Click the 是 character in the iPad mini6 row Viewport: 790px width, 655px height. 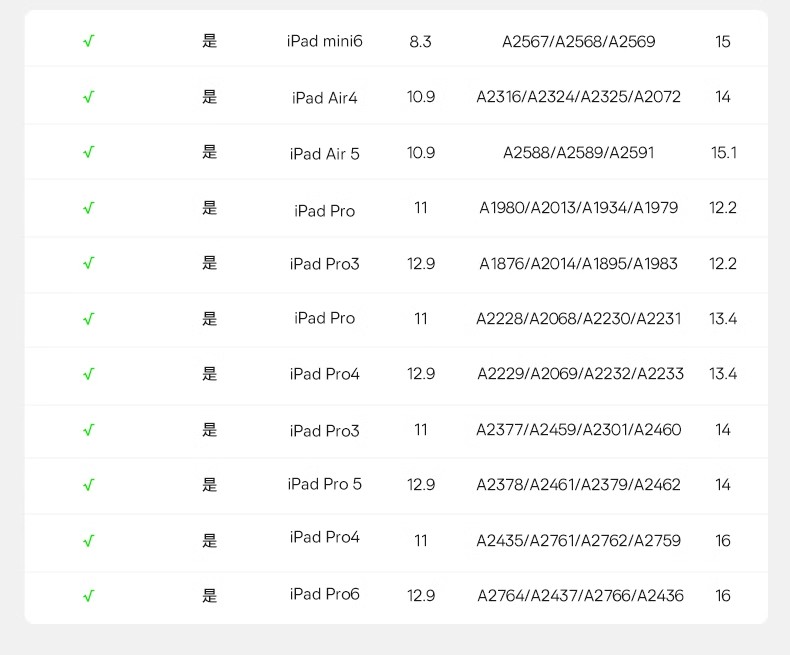210,41
